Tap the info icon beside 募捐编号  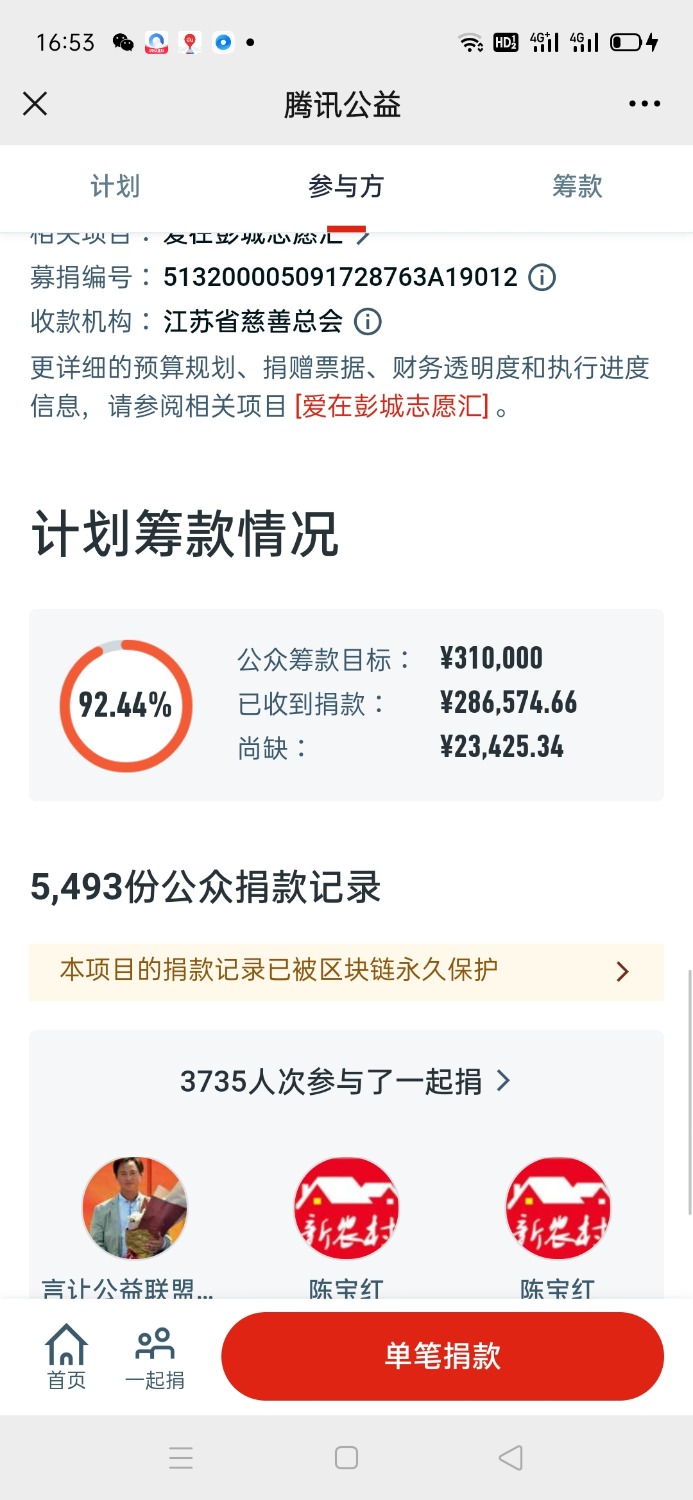541,277
